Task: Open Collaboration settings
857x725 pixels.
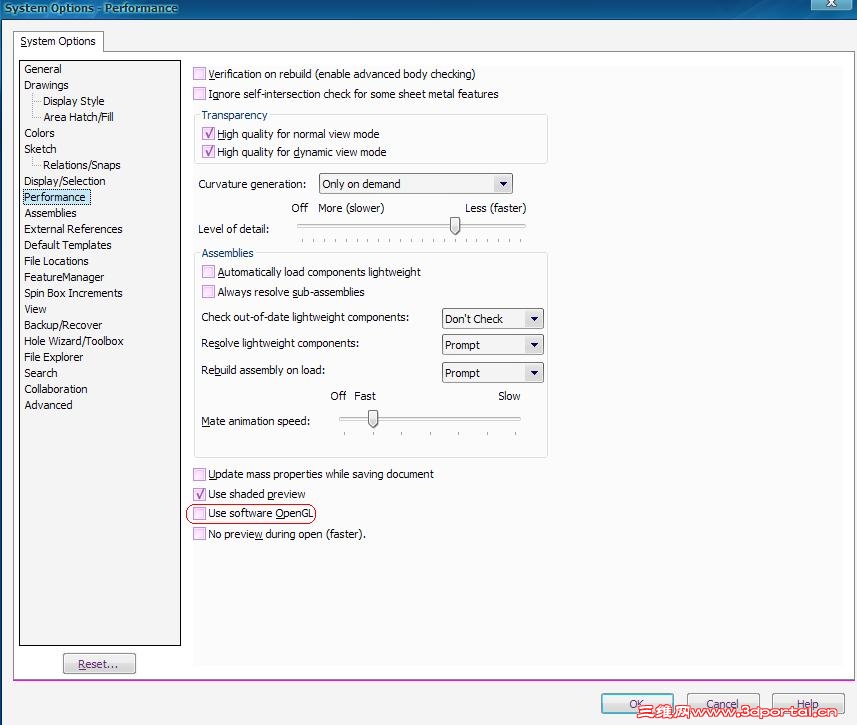Action: [56, 389]
